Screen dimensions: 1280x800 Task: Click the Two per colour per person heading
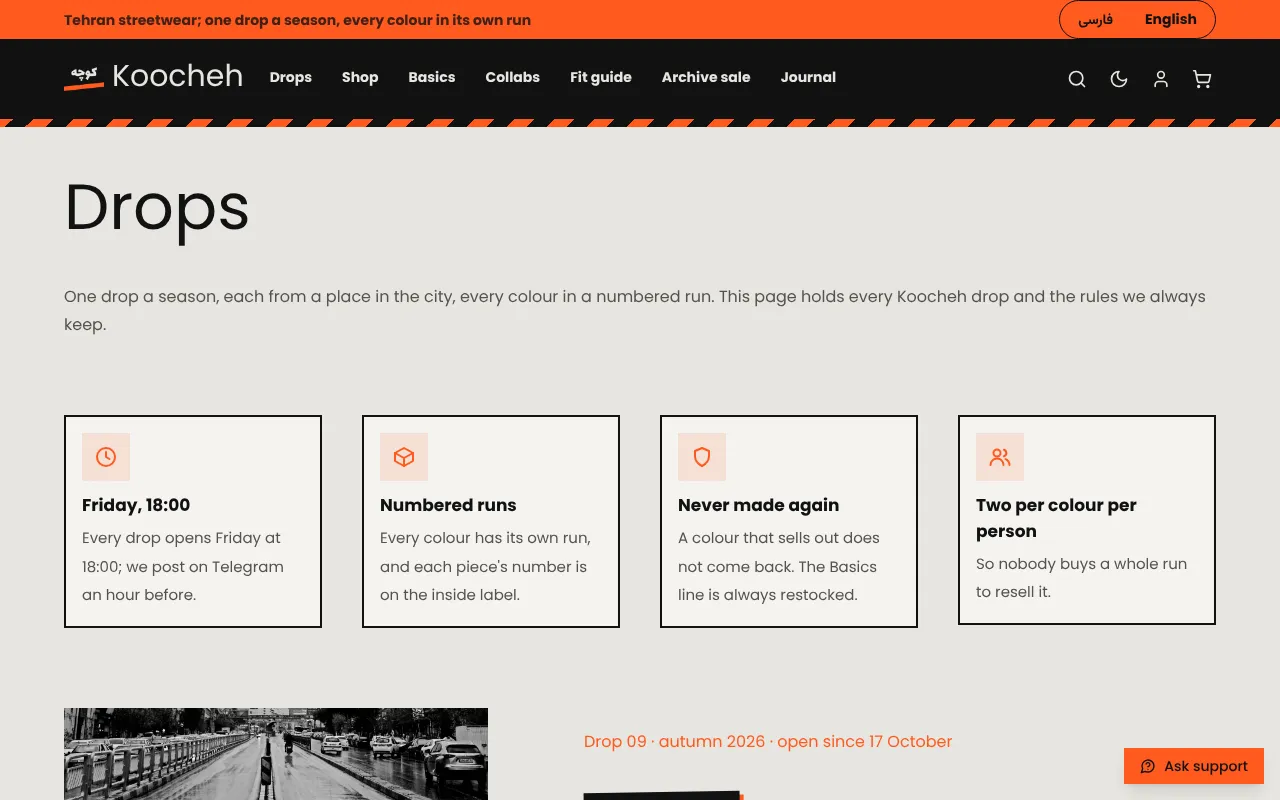pyautogui.click(x=1056, y=518)
